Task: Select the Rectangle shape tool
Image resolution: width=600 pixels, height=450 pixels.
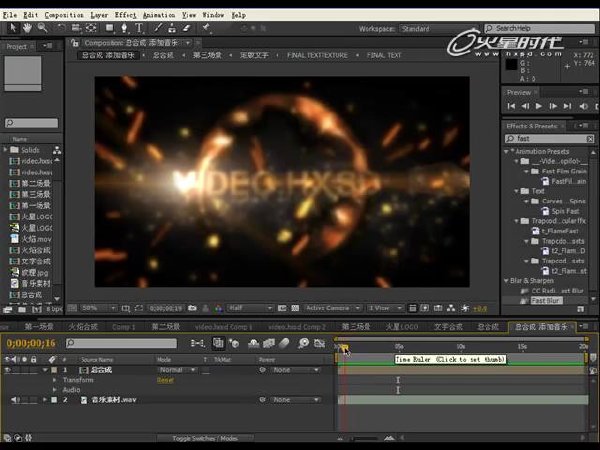Action: [x=110, y=28]
